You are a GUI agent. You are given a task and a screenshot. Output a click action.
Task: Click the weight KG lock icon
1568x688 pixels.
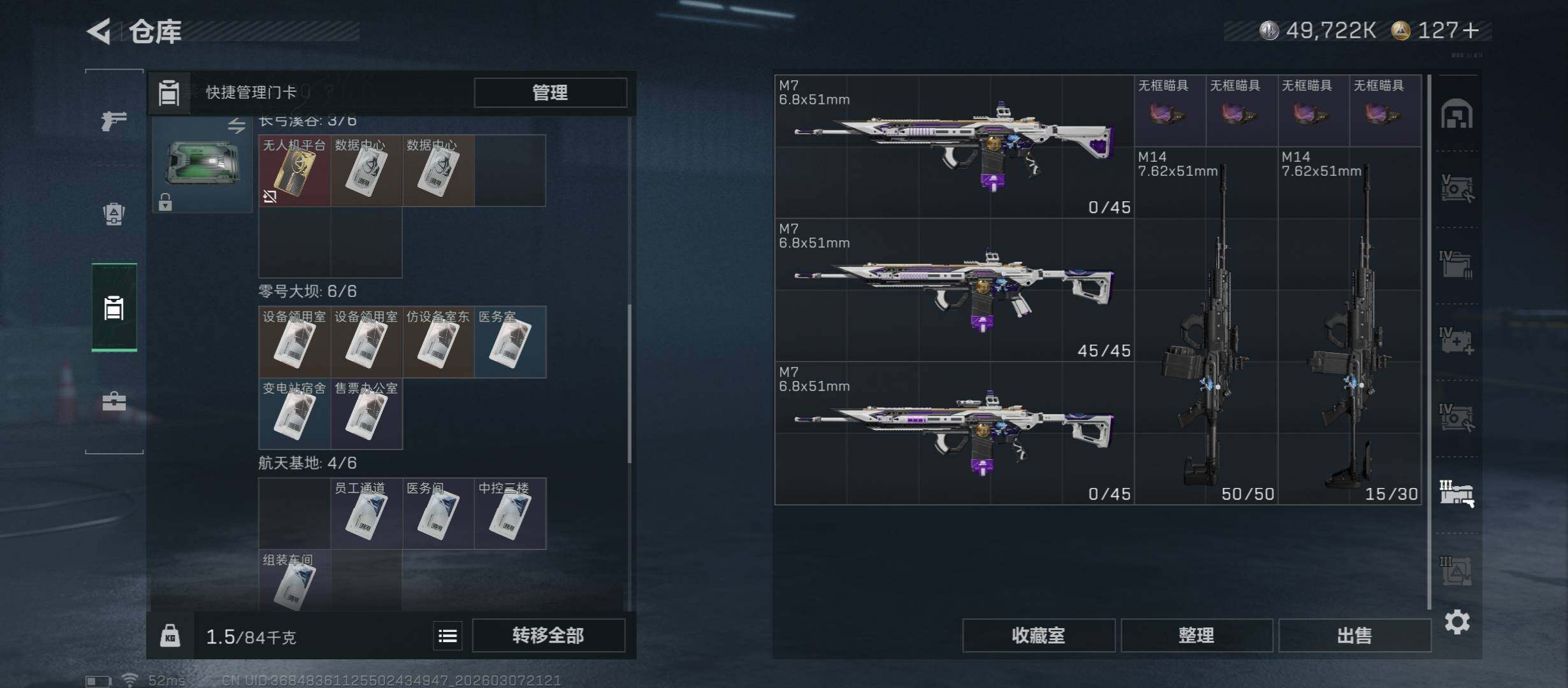coord(170,636)
